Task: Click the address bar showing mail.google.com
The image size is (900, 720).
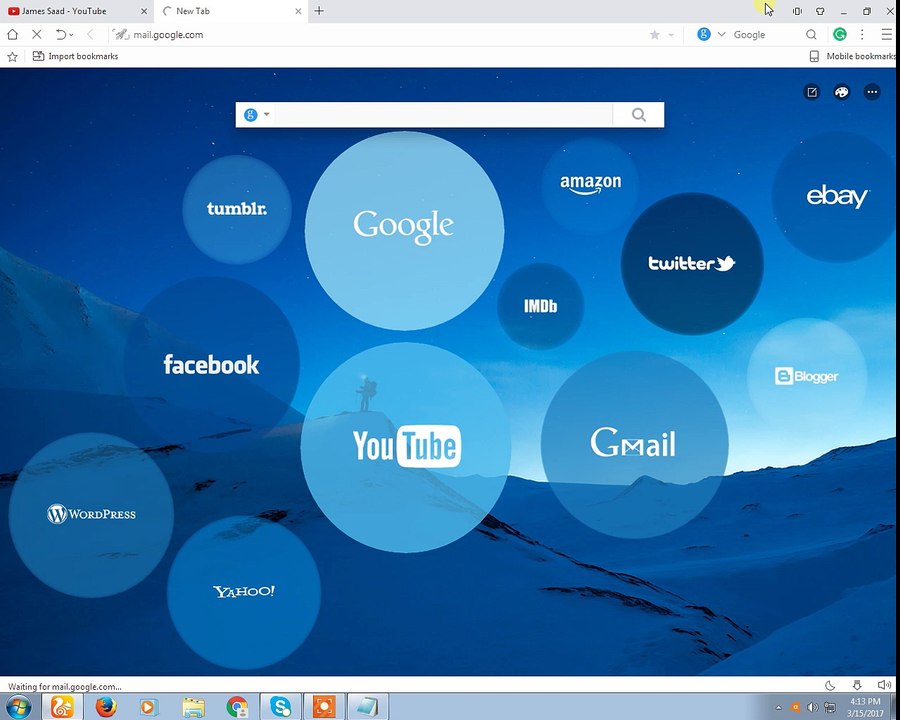Action: pos(379,34)
